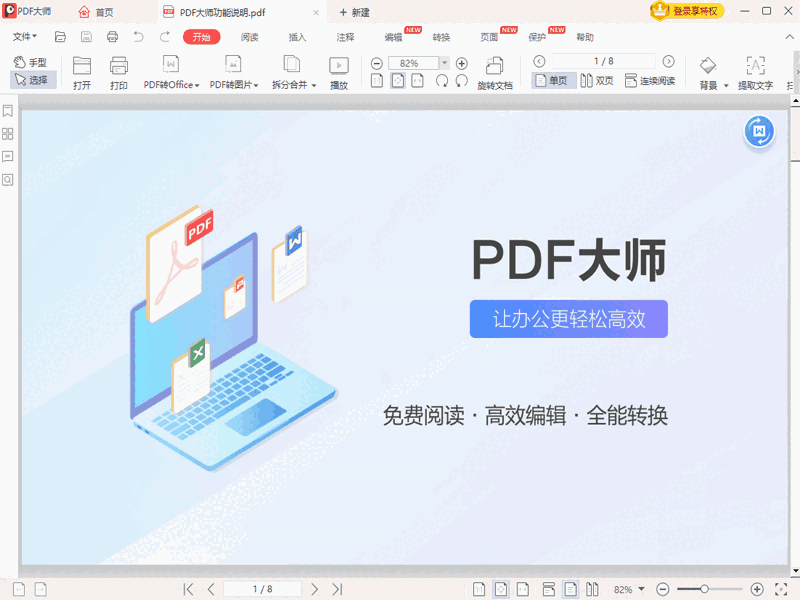Click the redo arrow
The height and width of the screenshot is (600, 800).
[164, 37]
